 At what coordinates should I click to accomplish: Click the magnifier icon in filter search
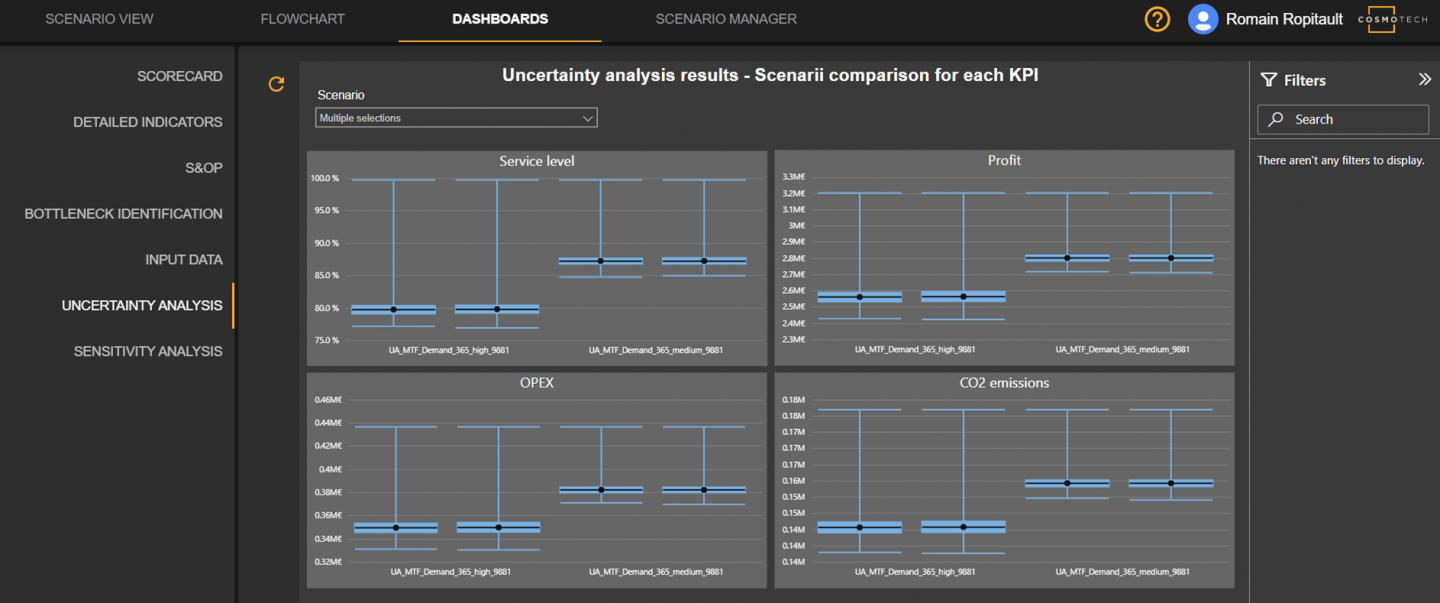click(1276, 119)
